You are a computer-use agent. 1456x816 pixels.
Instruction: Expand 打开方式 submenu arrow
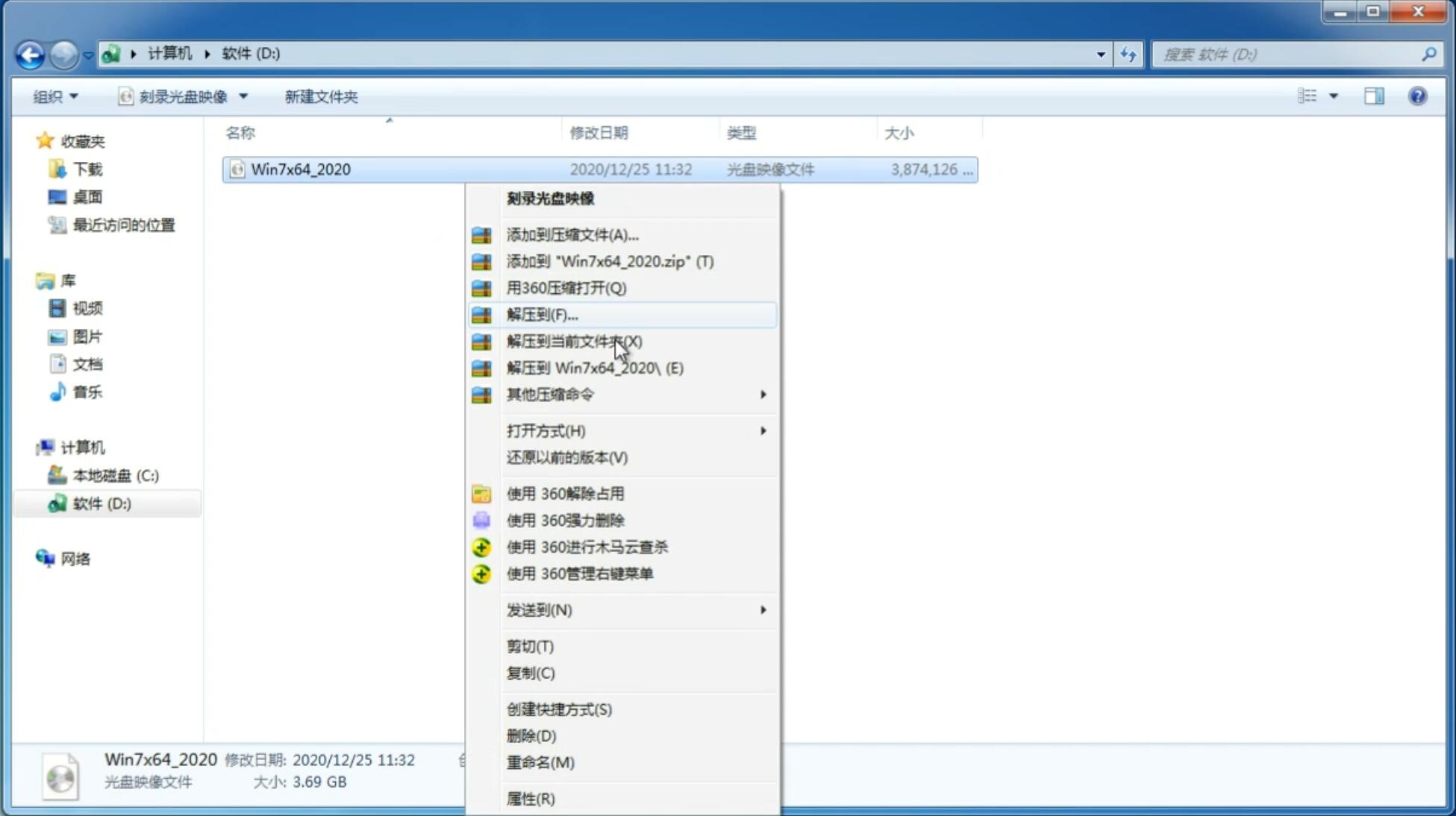point(762,430)
